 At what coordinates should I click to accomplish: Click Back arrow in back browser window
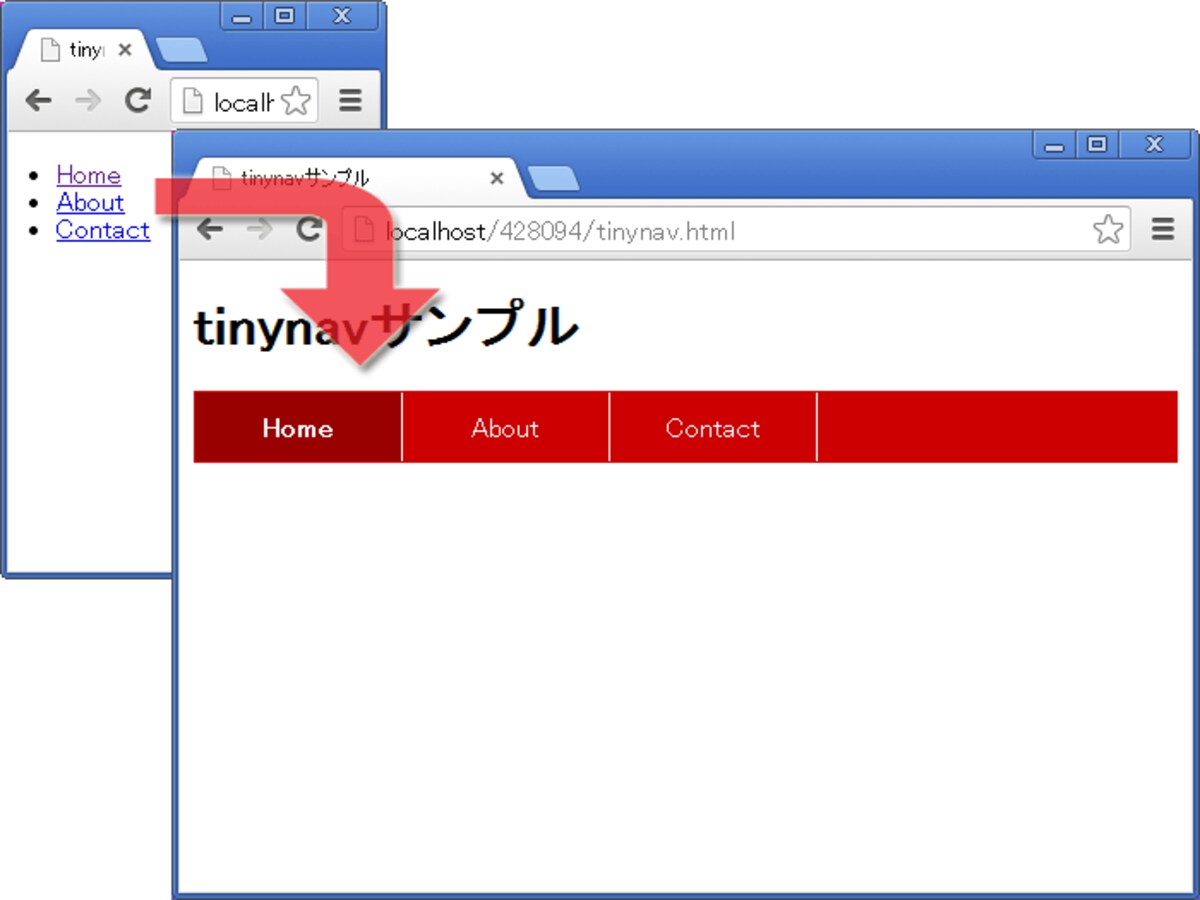pos(38,100)
